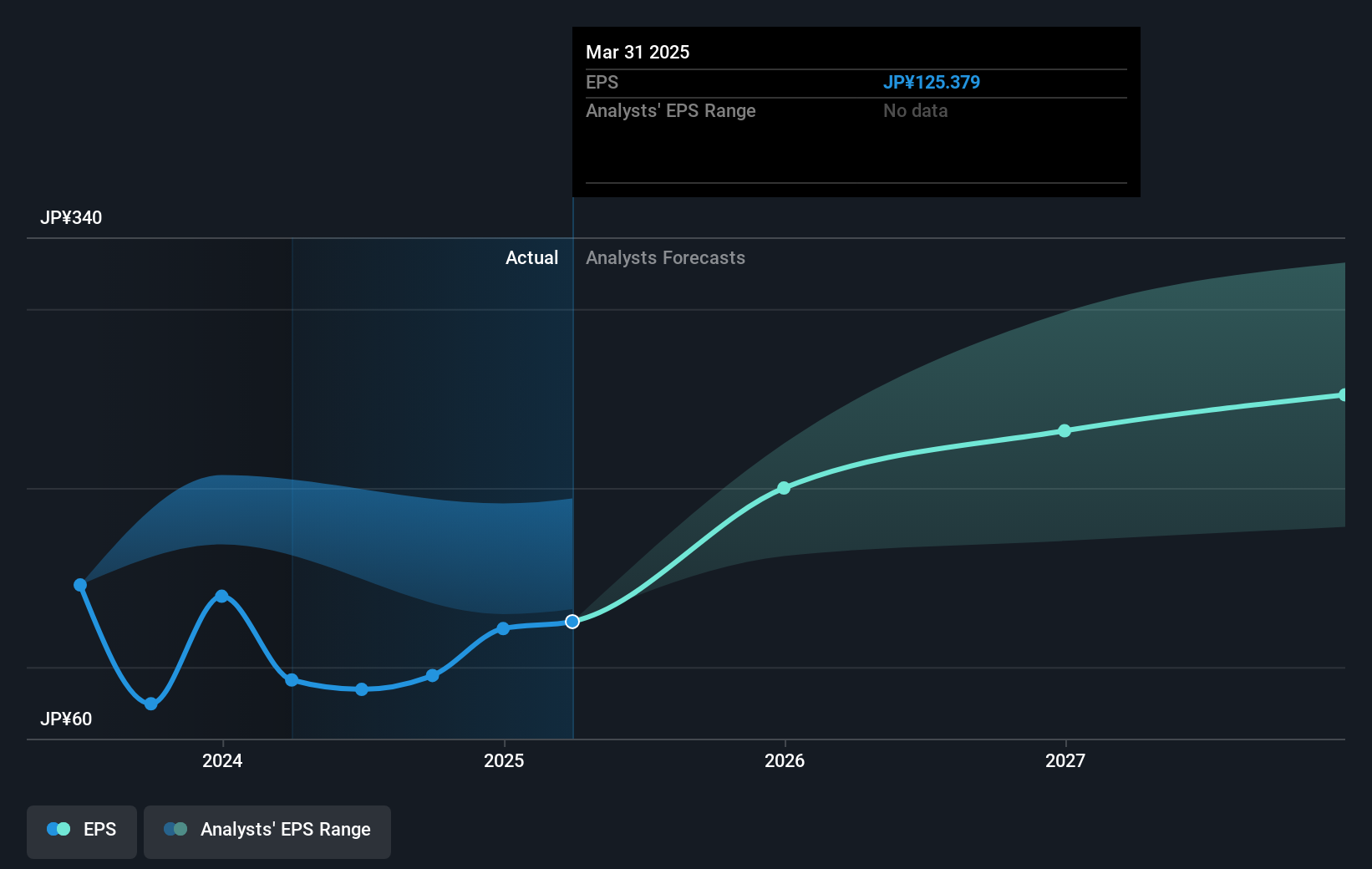Image resolution: width=1372 pixels, height=869 pixels.
Task: Click the JP¥60 y-axis label
Action: point(66,719)
